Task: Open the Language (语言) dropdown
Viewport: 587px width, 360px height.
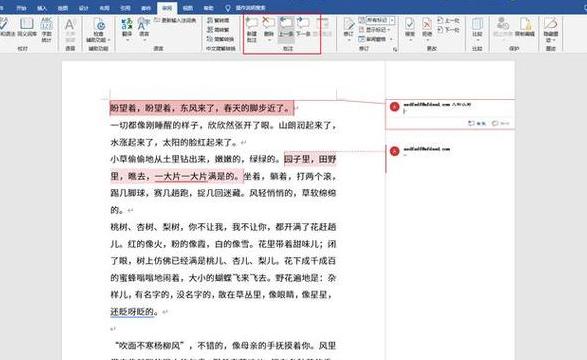Action: [x=144, y=29]
